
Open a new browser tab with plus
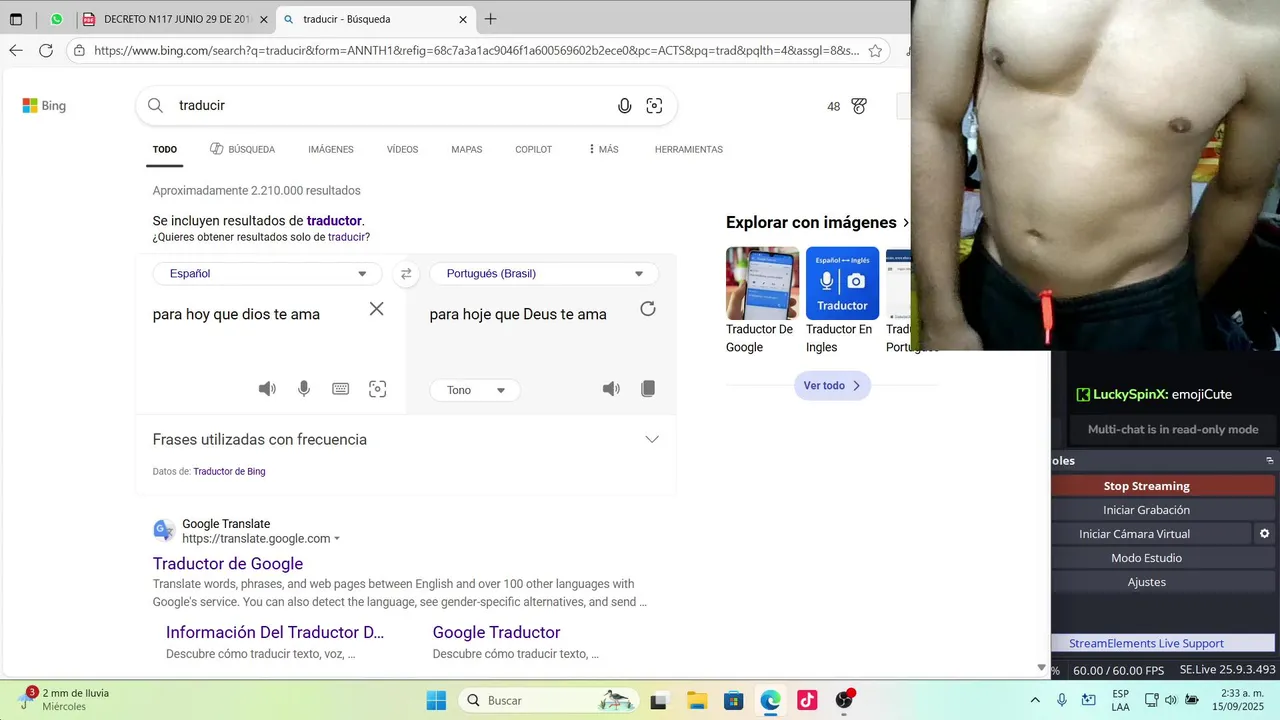tap(490, 19)
